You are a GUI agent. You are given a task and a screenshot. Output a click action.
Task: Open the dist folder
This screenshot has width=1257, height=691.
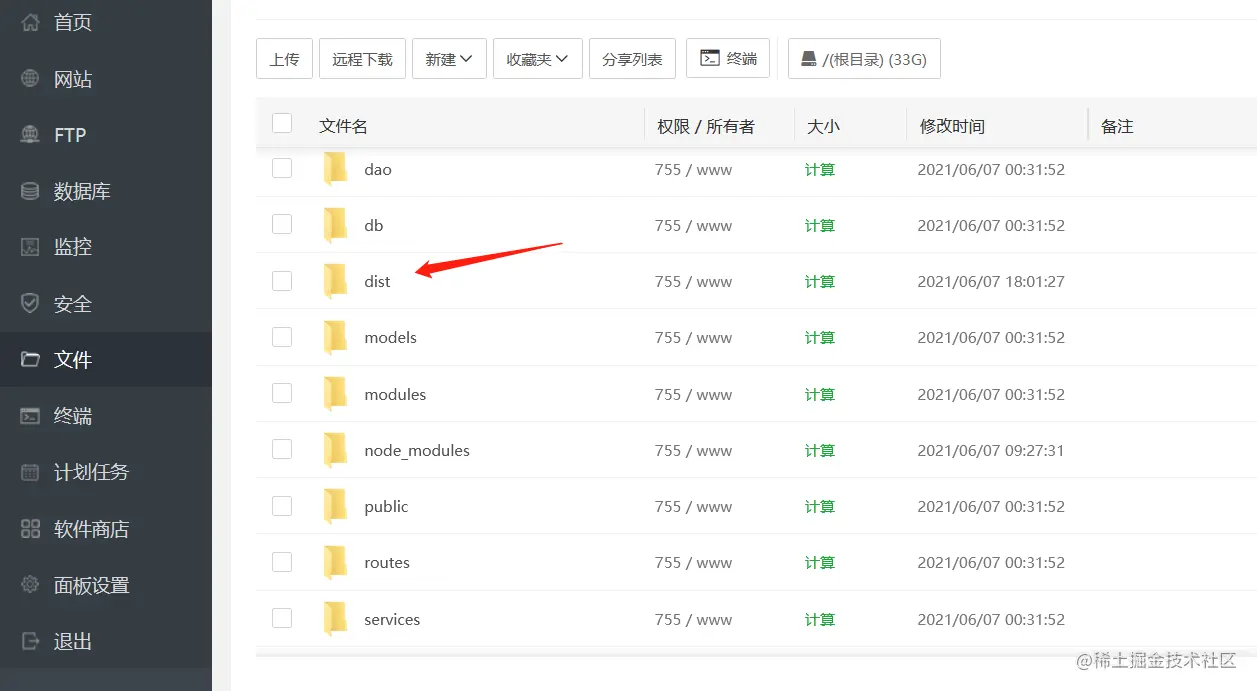377,281
